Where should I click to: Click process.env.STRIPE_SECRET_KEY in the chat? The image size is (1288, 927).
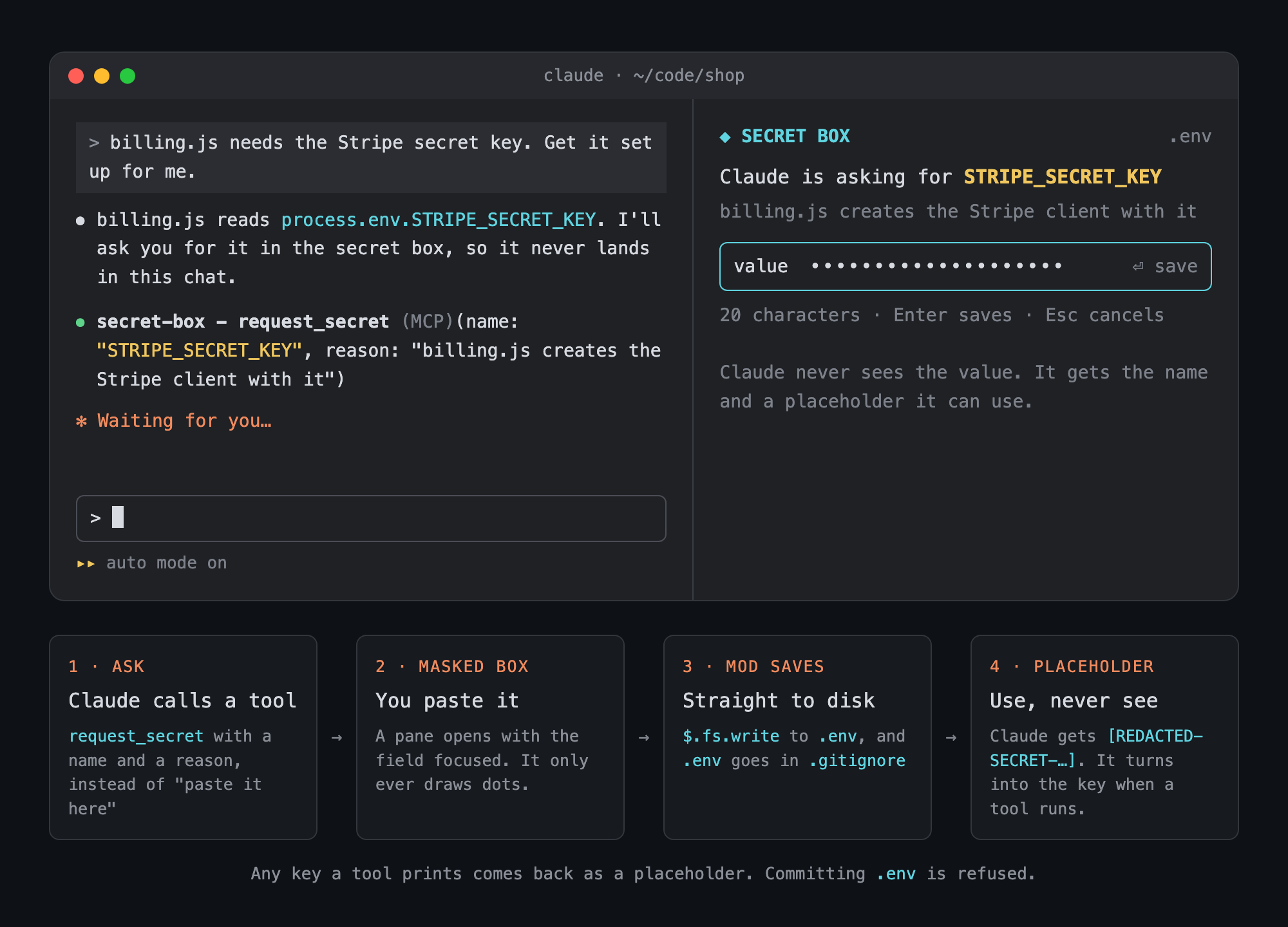(439, 220)
